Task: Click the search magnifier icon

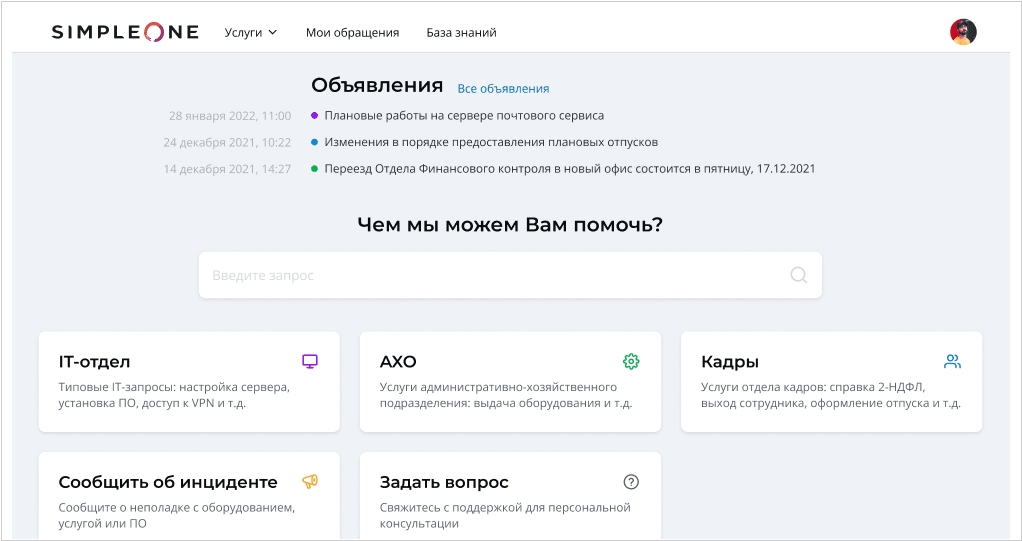Action: coord(798,275)
